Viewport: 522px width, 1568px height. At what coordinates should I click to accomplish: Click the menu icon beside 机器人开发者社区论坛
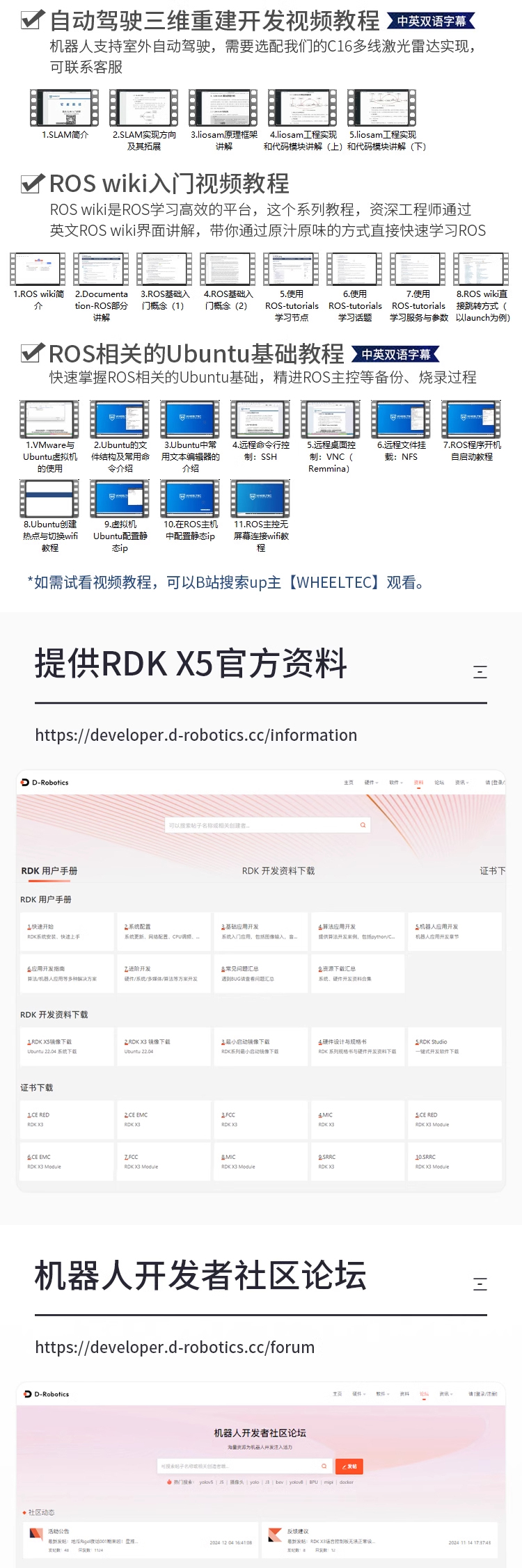pyautogui.click(x=480, y=1284)
